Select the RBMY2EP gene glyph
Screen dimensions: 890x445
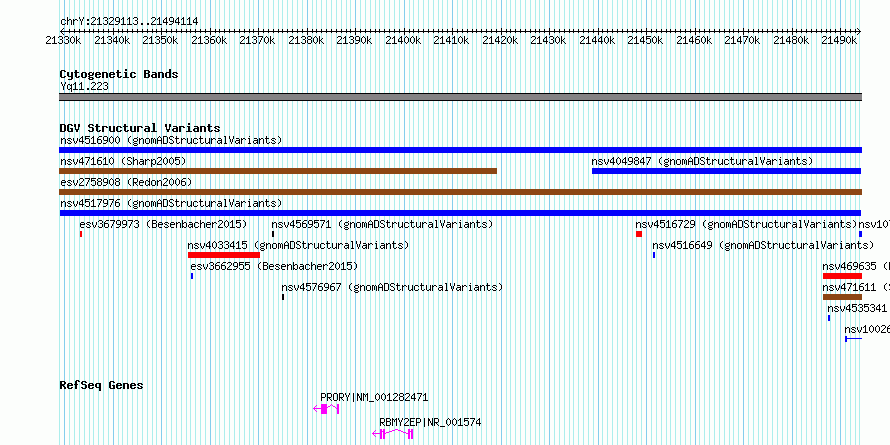point(392,434)
